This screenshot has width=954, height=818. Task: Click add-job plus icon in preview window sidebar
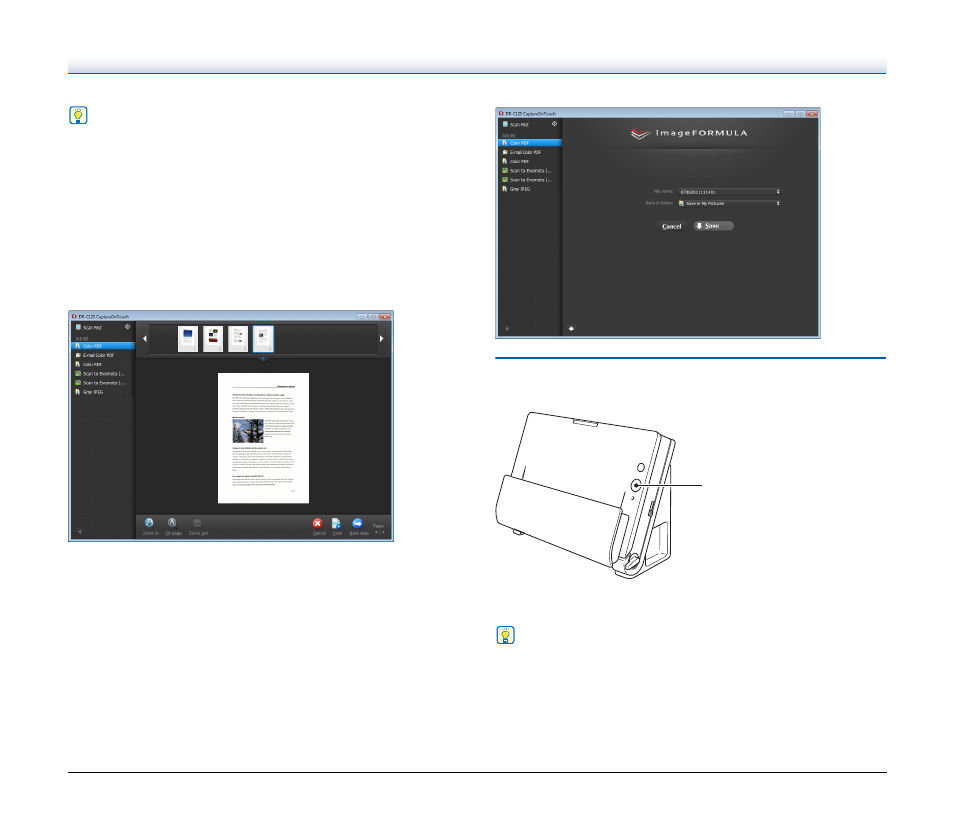pyautogui.click(x=80, y=531)
